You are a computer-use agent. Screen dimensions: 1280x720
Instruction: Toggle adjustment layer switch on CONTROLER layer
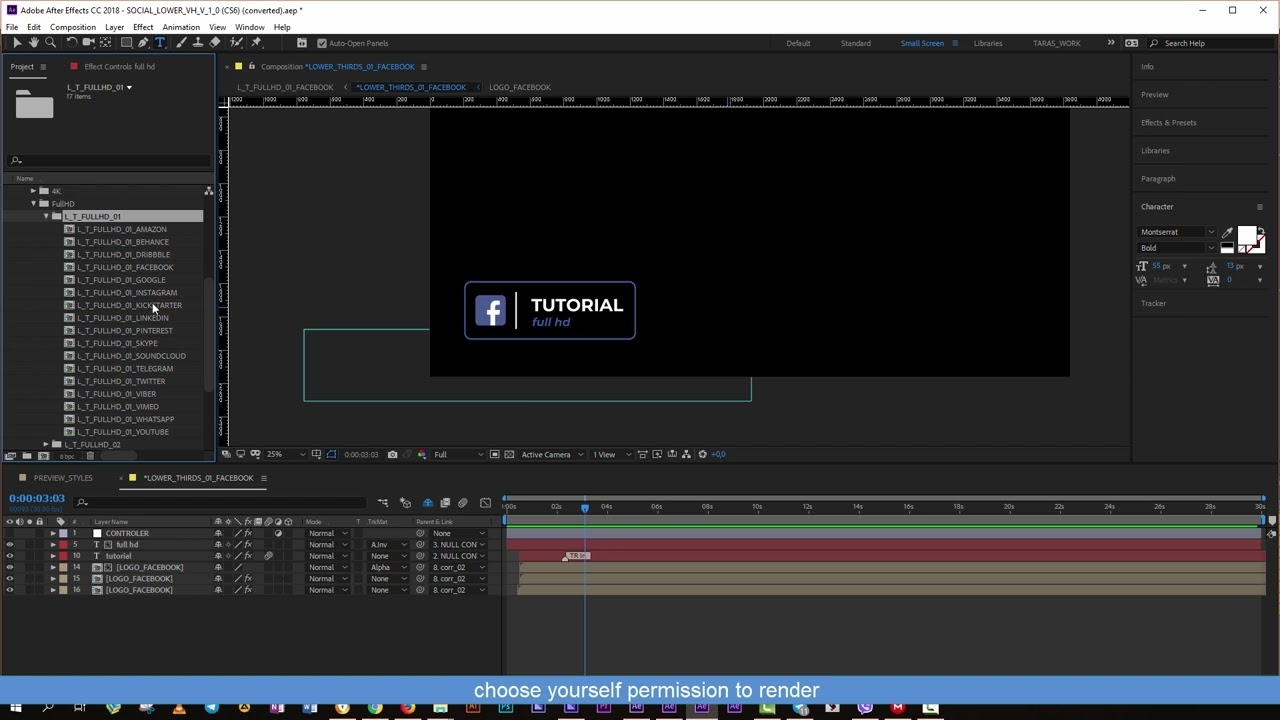coord(278,534)
